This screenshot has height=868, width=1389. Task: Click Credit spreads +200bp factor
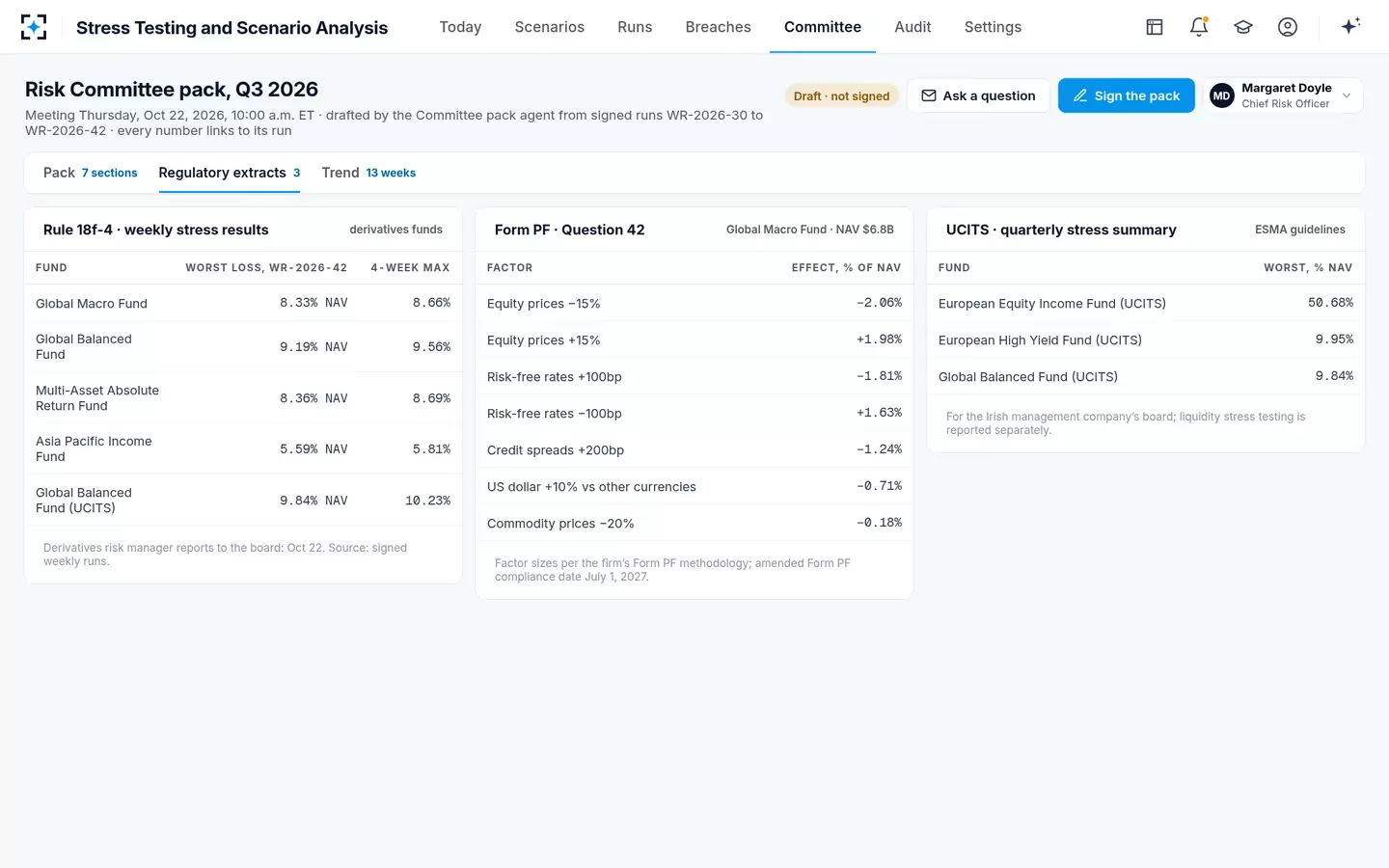[556, 449]
